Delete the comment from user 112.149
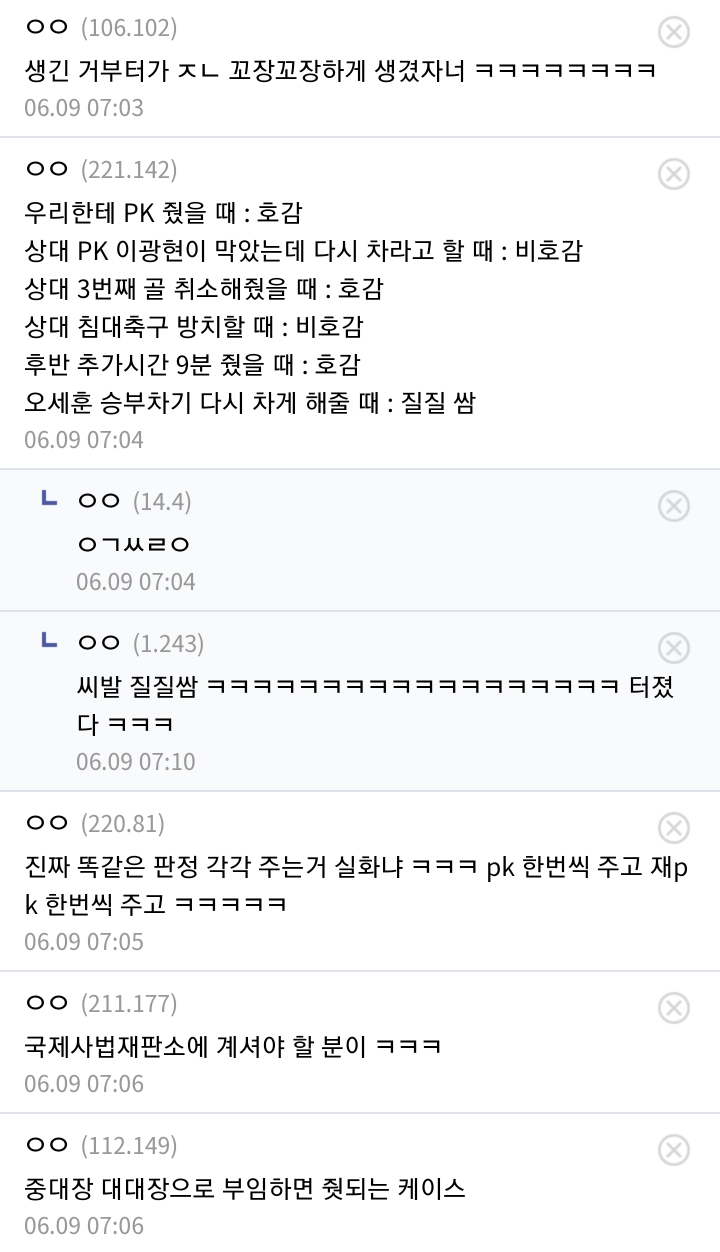Viewport: 720px width, 1252px height. tap(674, 1150)
